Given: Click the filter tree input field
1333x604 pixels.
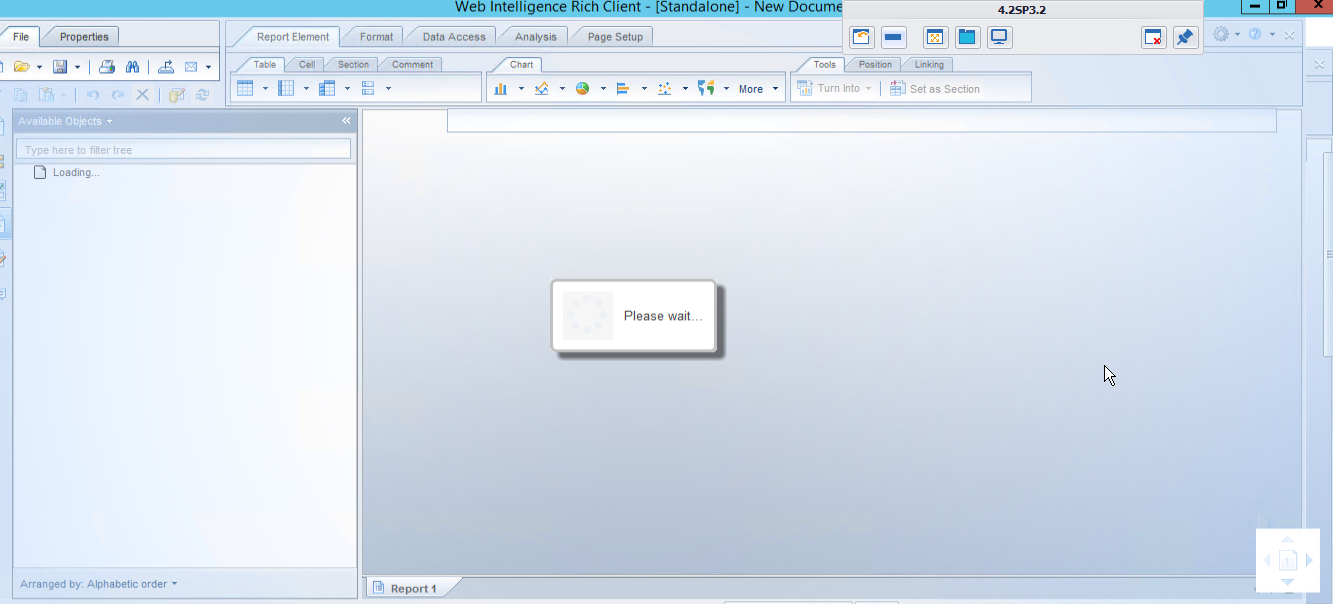Looking at the screenshot, I should coord(184,150).
